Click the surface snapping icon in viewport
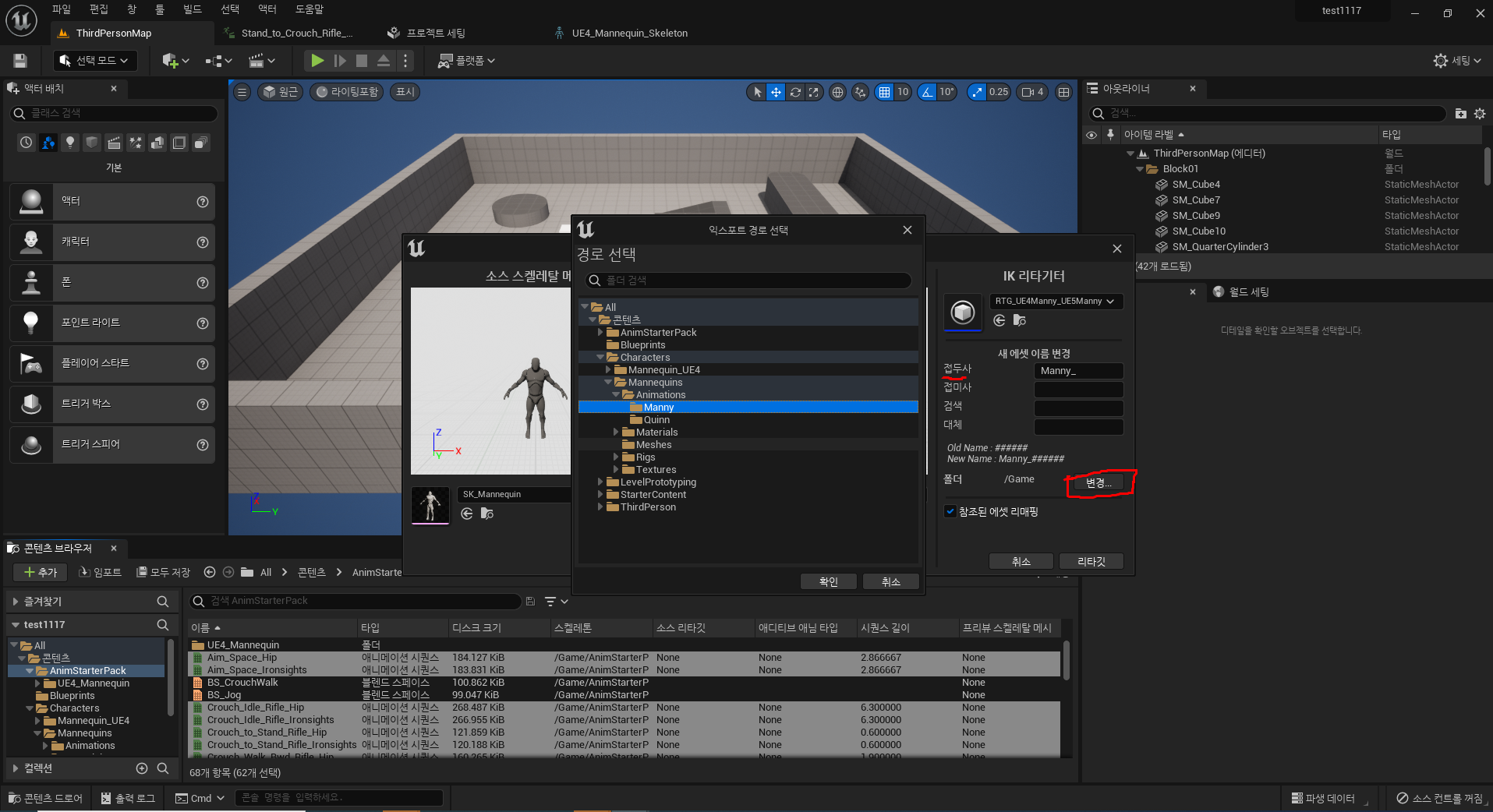 point(860,92)
